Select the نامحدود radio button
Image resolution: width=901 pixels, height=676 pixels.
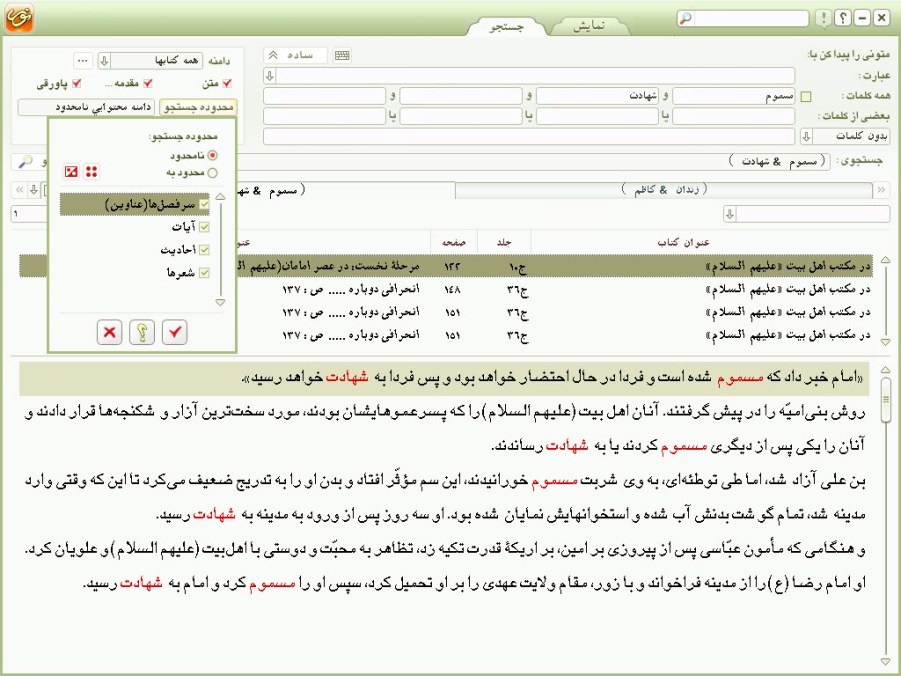[213, 155]
